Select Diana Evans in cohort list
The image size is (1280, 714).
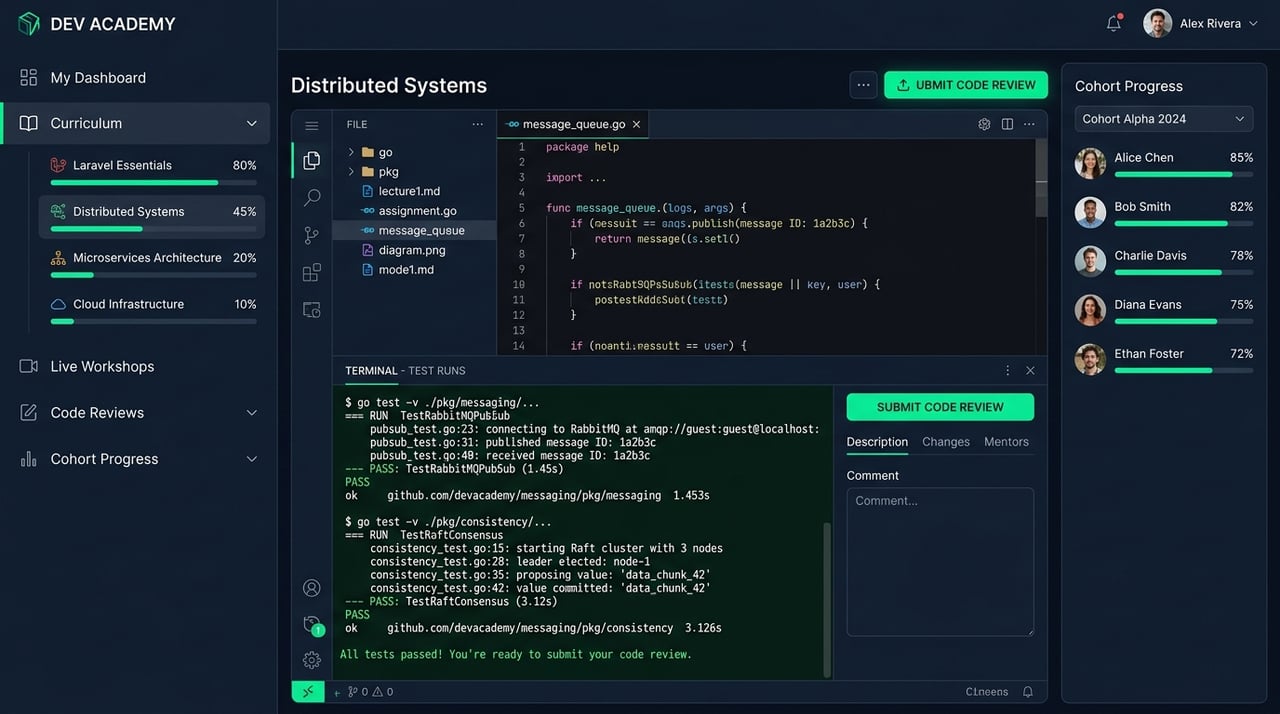1164,310
